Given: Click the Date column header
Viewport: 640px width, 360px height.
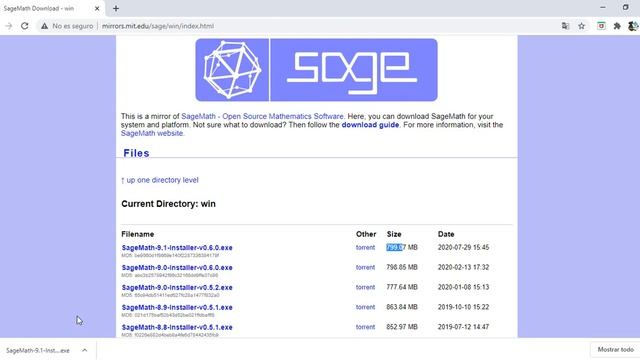Looking at the screenshot, I should (446, 234).
